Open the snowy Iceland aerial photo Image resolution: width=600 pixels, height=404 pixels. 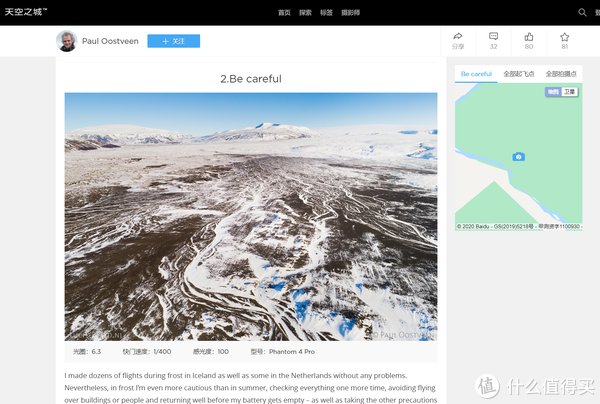(x=251, y=217)
